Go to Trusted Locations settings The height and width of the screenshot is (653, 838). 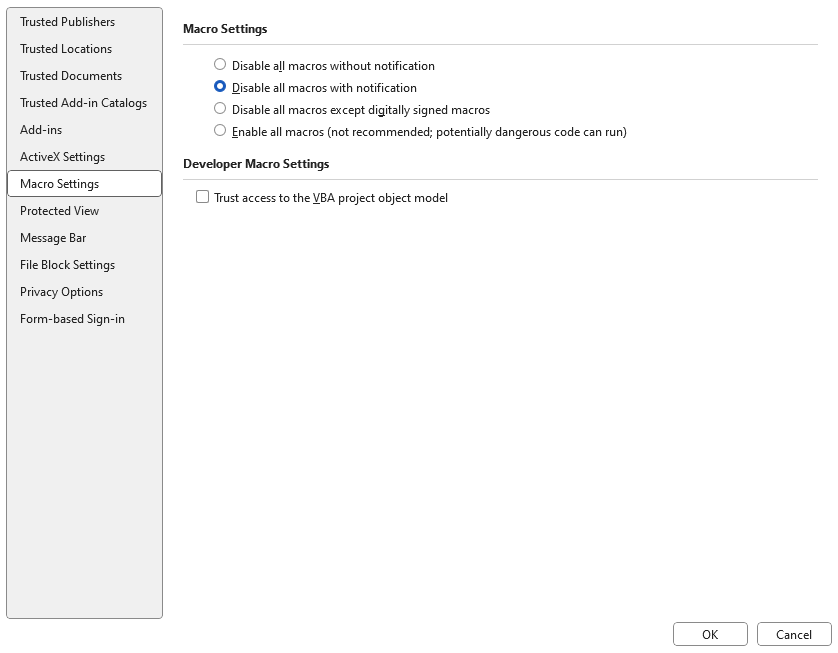66,49
